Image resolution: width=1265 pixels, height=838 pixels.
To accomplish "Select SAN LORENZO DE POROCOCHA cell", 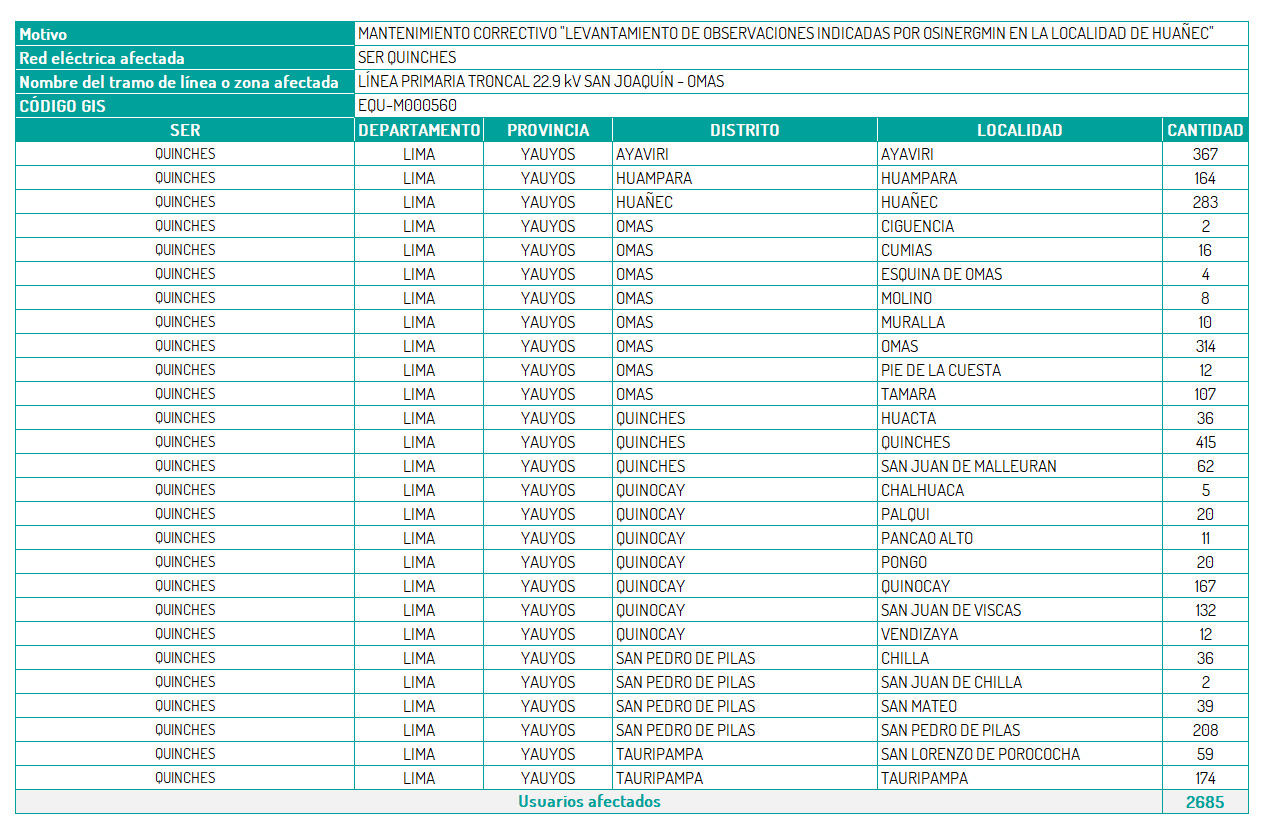I will pos(1020,754).
